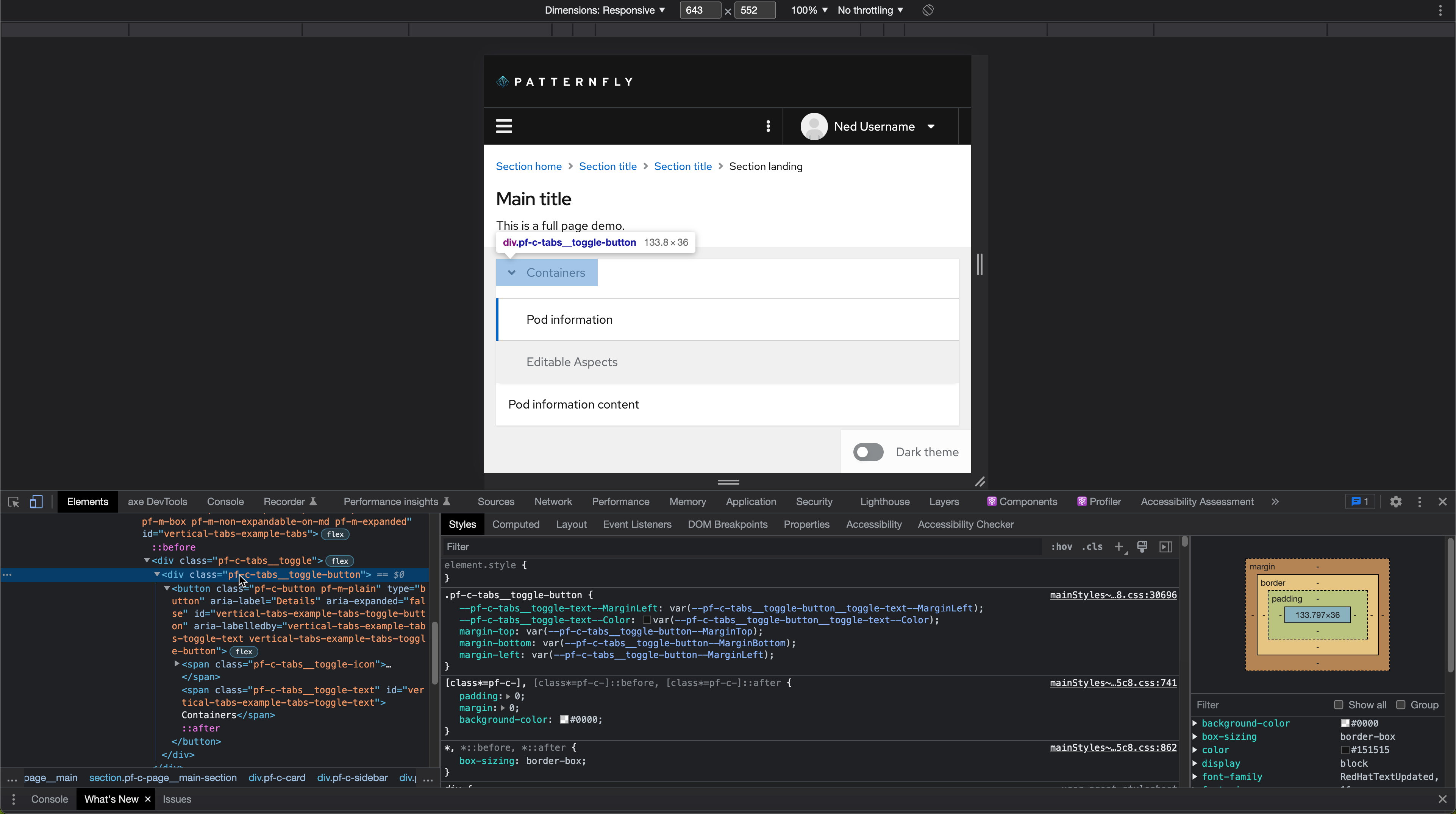
Task: Toggle the device toolbar icon
Action: coord(36,502)
